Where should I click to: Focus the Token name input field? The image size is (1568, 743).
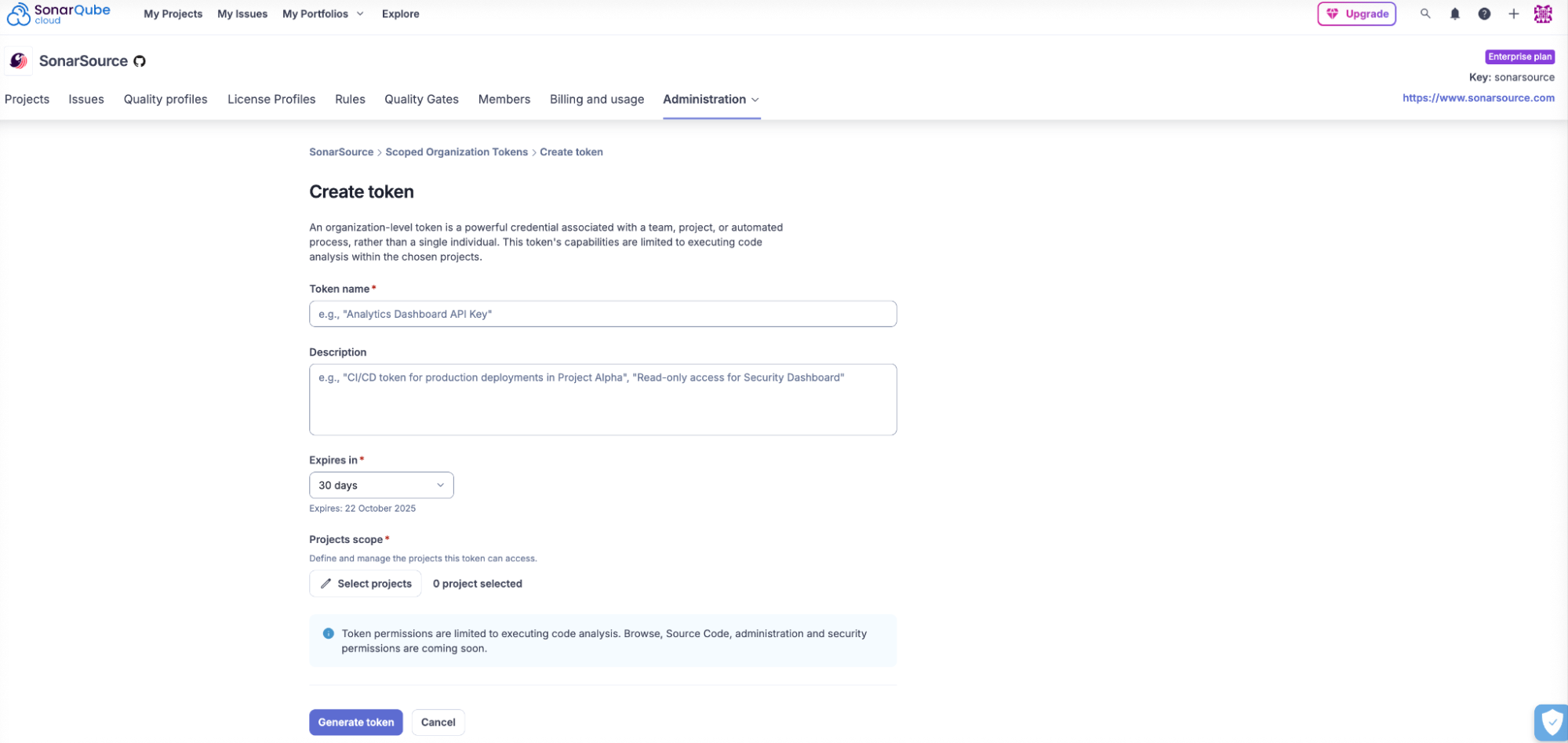coord(602,314)
